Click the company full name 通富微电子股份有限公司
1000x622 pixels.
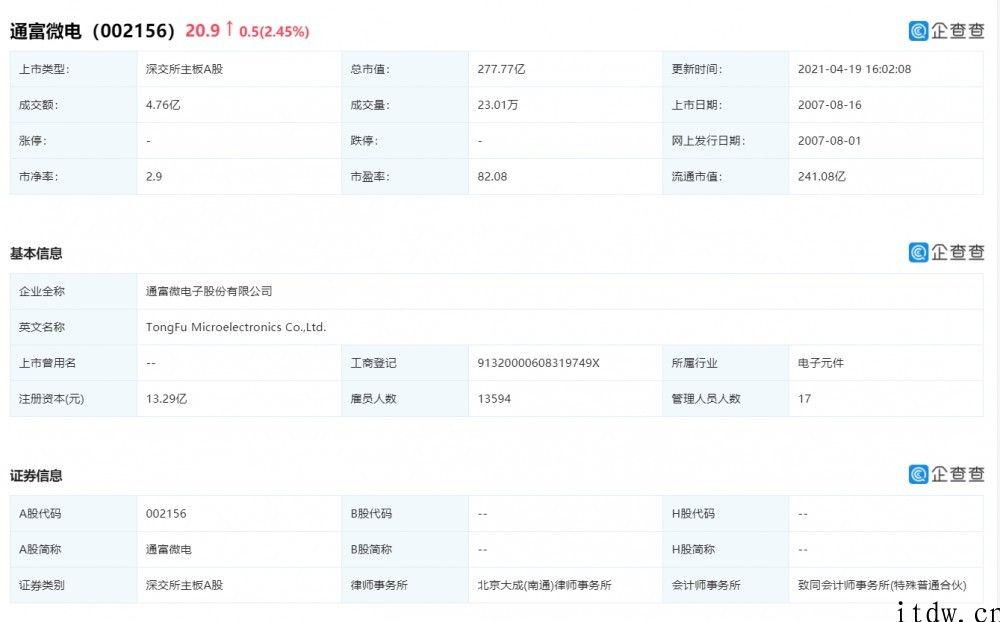pos(209,291)
